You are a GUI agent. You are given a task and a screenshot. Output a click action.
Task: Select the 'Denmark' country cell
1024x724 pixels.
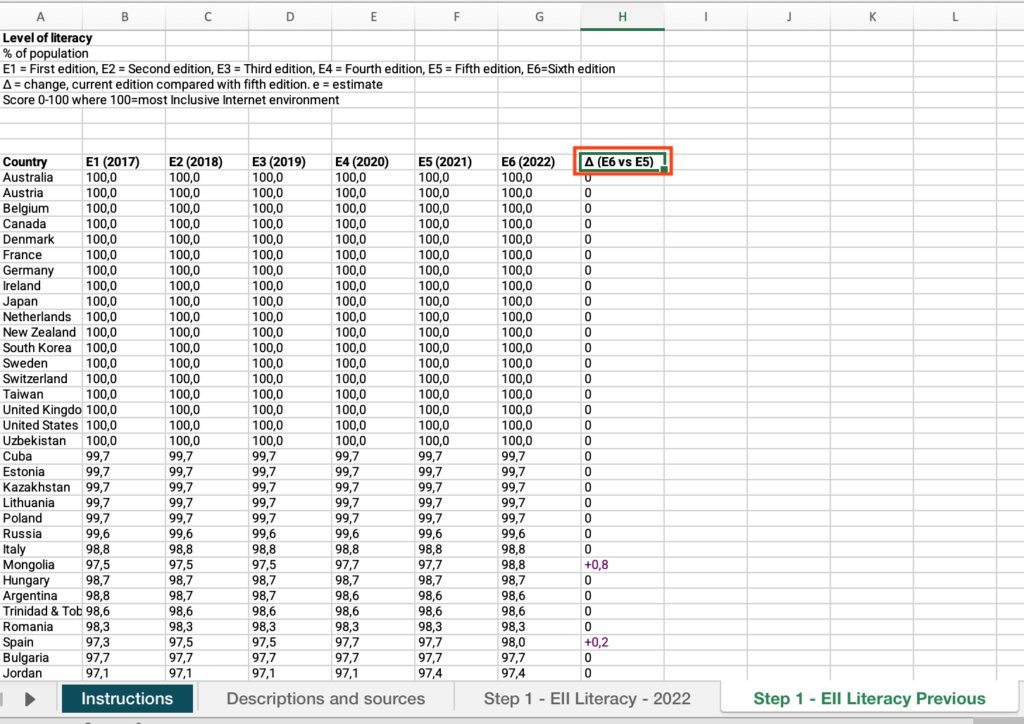41,240
